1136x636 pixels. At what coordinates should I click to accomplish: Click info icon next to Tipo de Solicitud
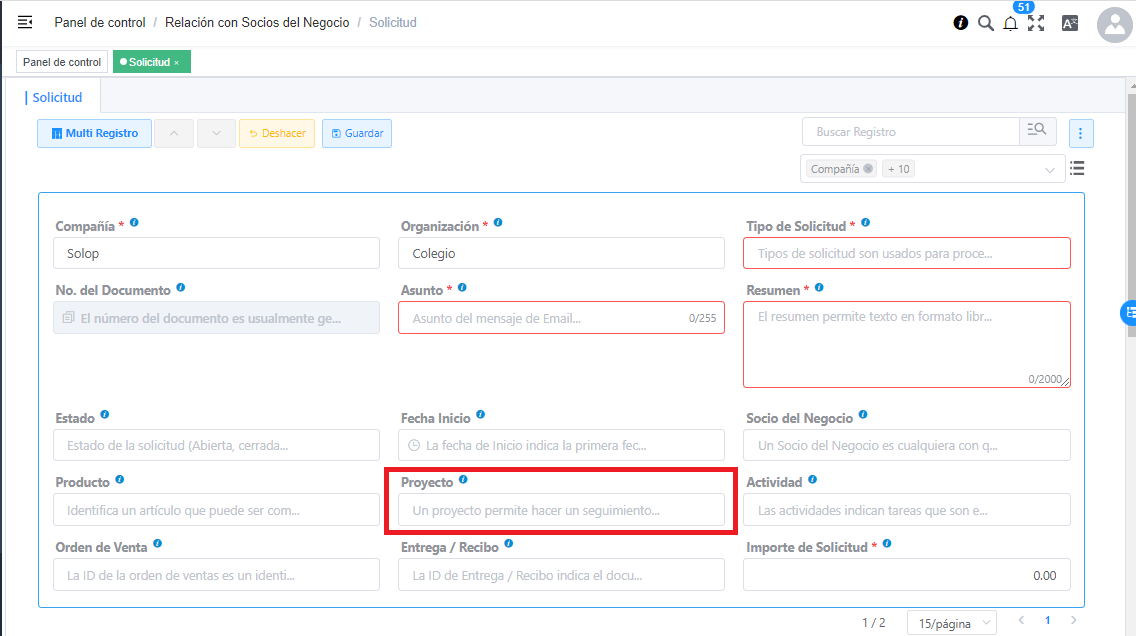[x=865, y=223]
